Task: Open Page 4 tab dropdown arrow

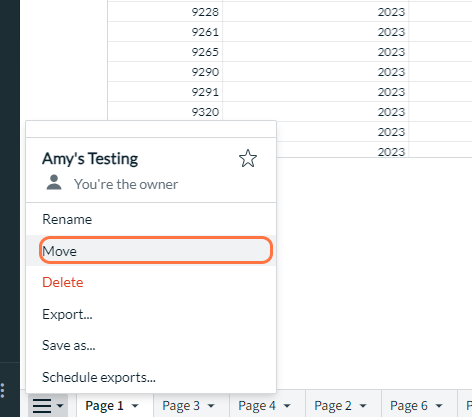Action: (x=287, y=406)
